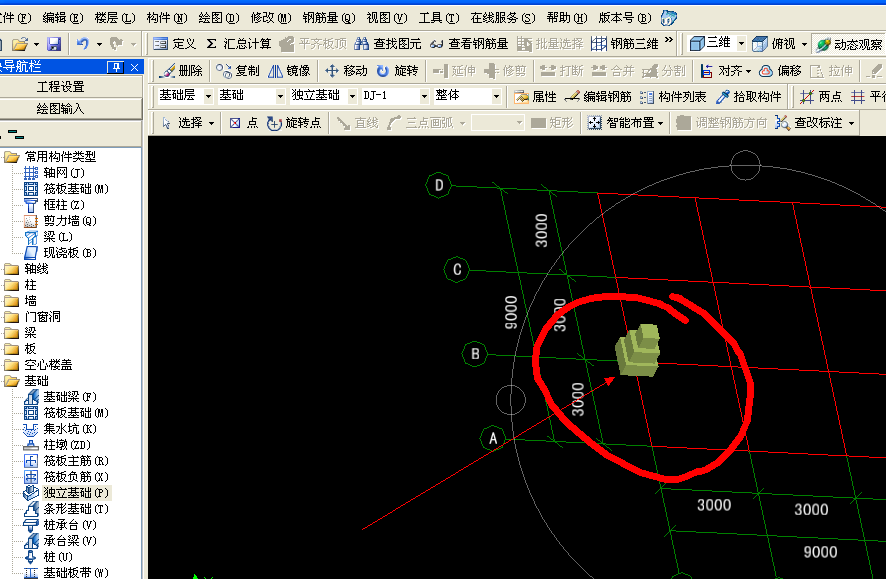The image size is (886, 579).
Task: Open the 空心楼盖 folder
Action: click(x=38, y=365)
